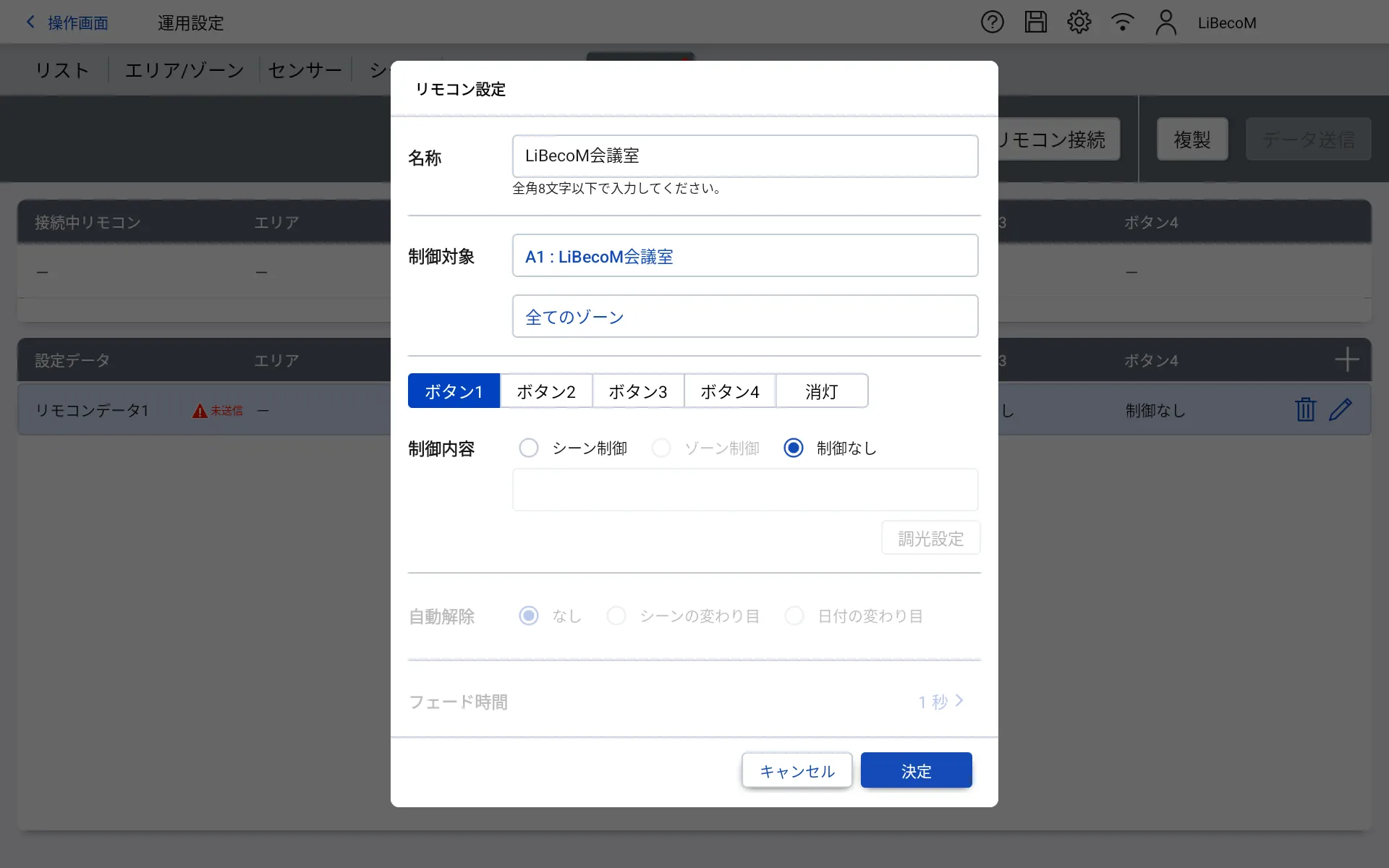Click the save floppy disk icon

tap(1035, 22)
